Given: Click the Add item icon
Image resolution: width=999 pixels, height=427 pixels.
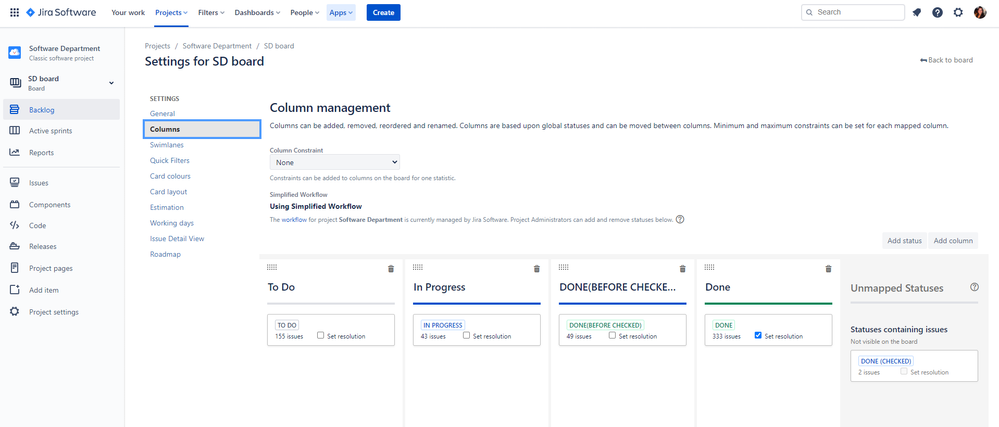Looking at the screenshot, I should tap(15, 290).
